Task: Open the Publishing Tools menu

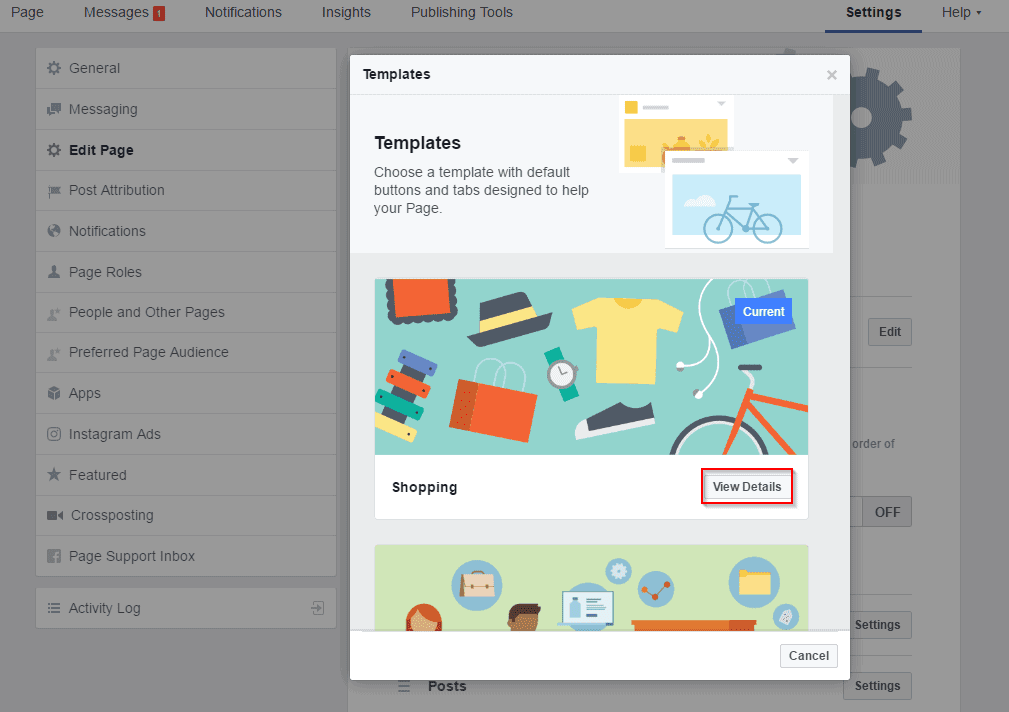Action: (x=461, y=13)
